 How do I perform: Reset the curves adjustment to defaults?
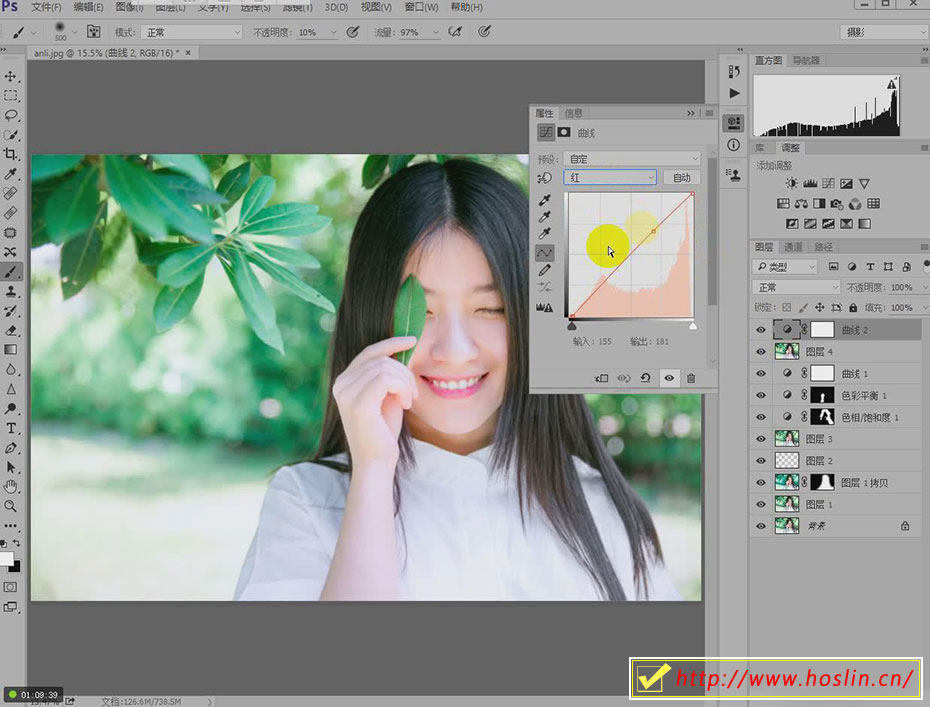click(x=646, y=378)
